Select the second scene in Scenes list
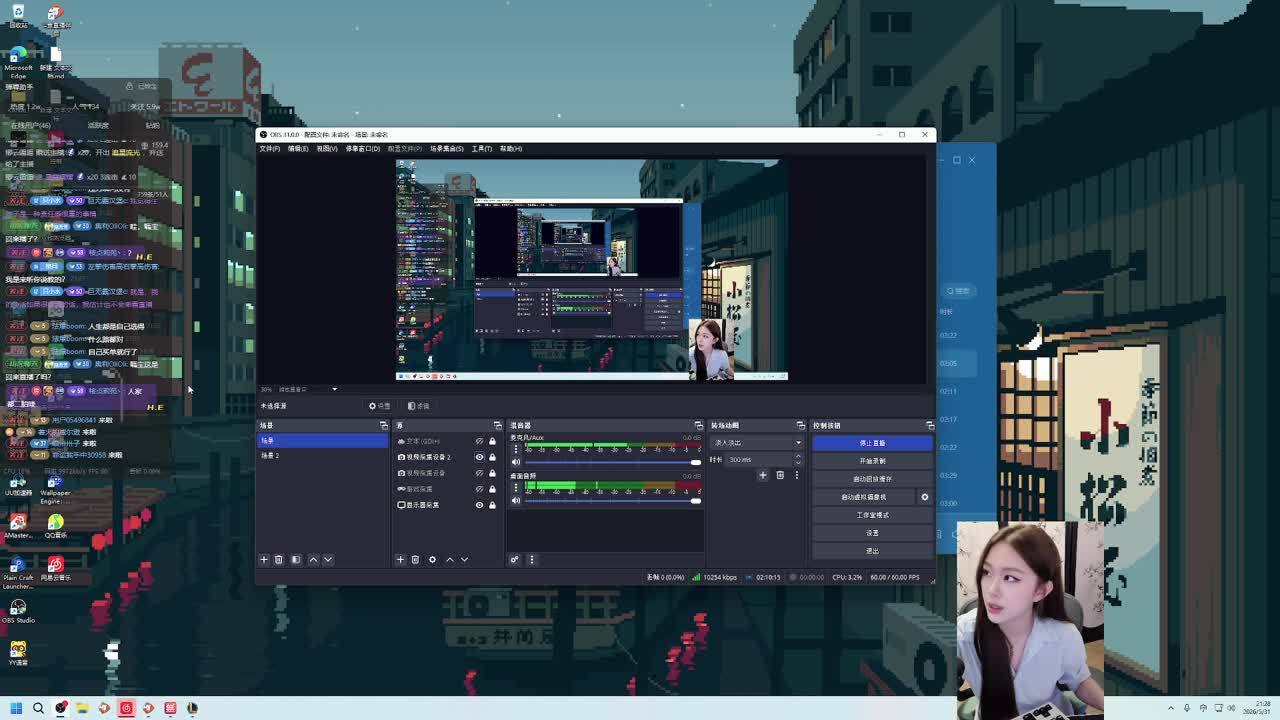This screenshot has height=720, width=1280. [323, 455]
